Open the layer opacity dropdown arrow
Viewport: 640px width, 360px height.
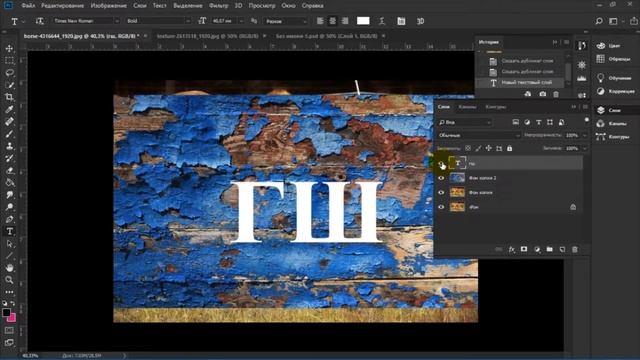[x=584, y=135]
